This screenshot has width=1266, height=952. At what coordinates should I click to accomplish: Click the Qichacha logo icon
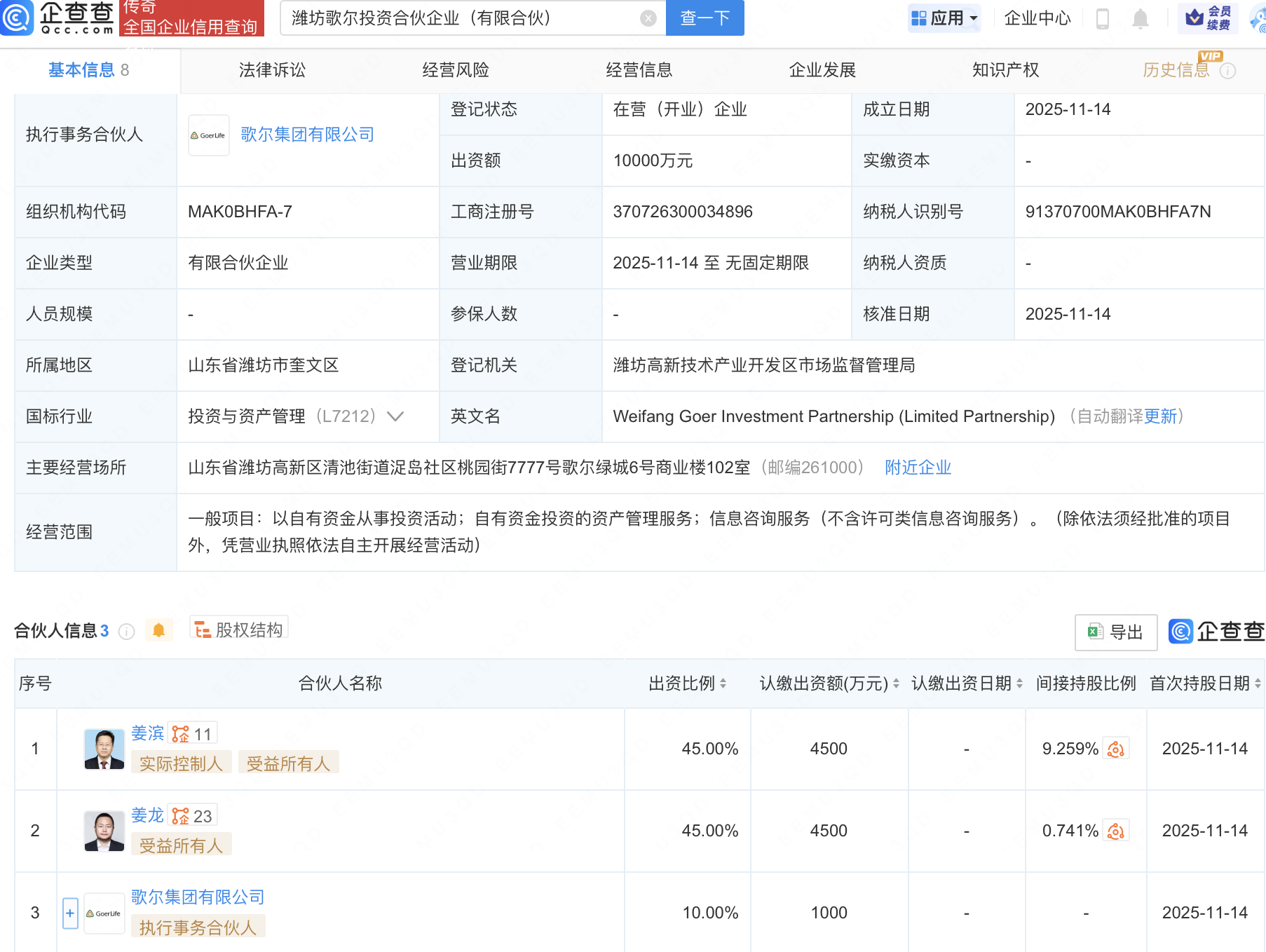17,18
